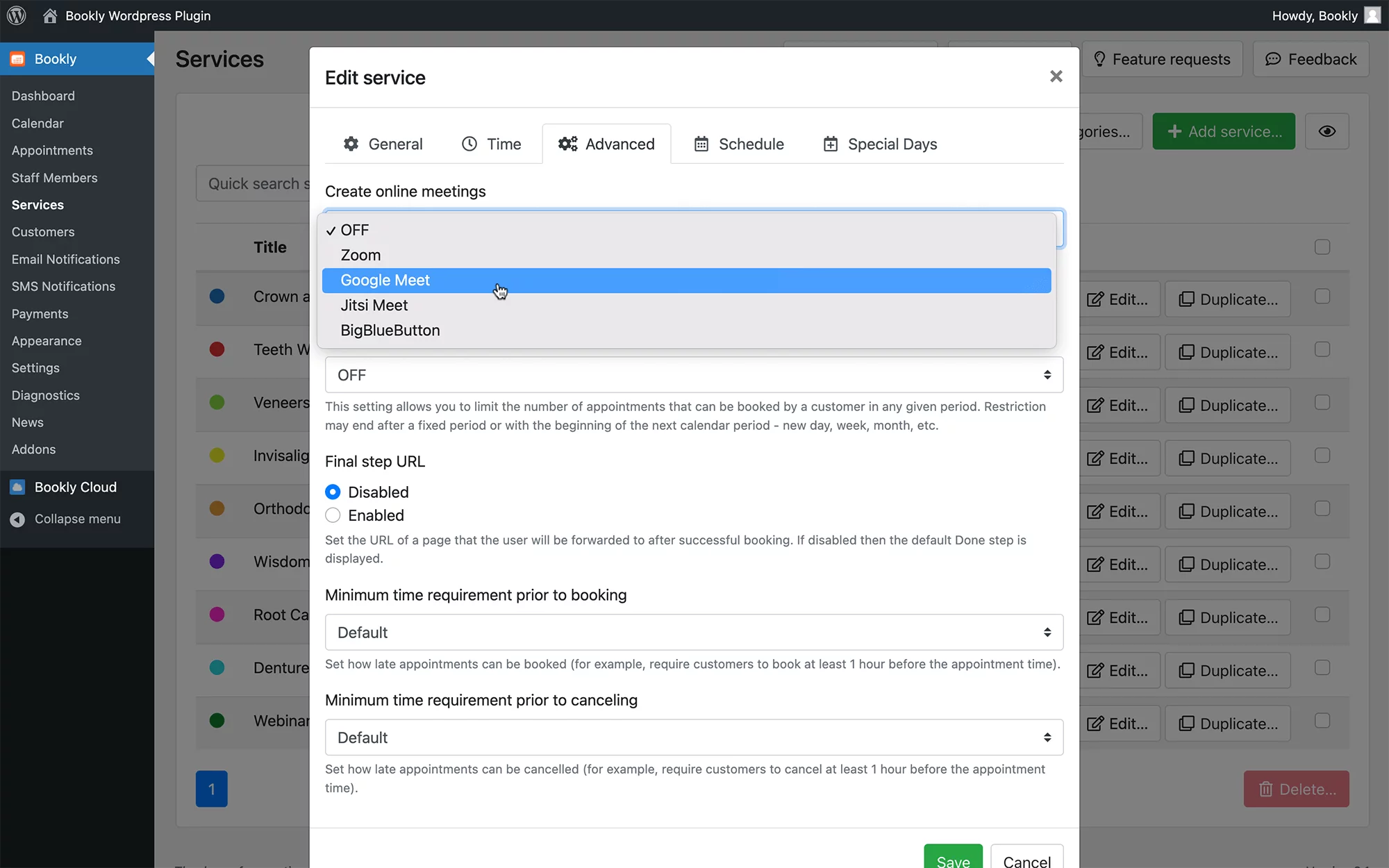This screenshot has width=1389, height=868.
Task: Open Minimum time prior to canceling dropdown
Action: tap(694, 737)
